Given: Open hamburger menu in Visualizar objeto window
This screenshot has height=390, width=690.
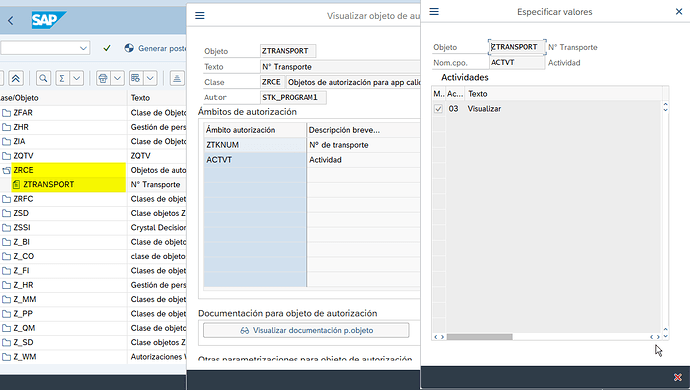Looking at the screenshot, I should click(x=200, y=15).
